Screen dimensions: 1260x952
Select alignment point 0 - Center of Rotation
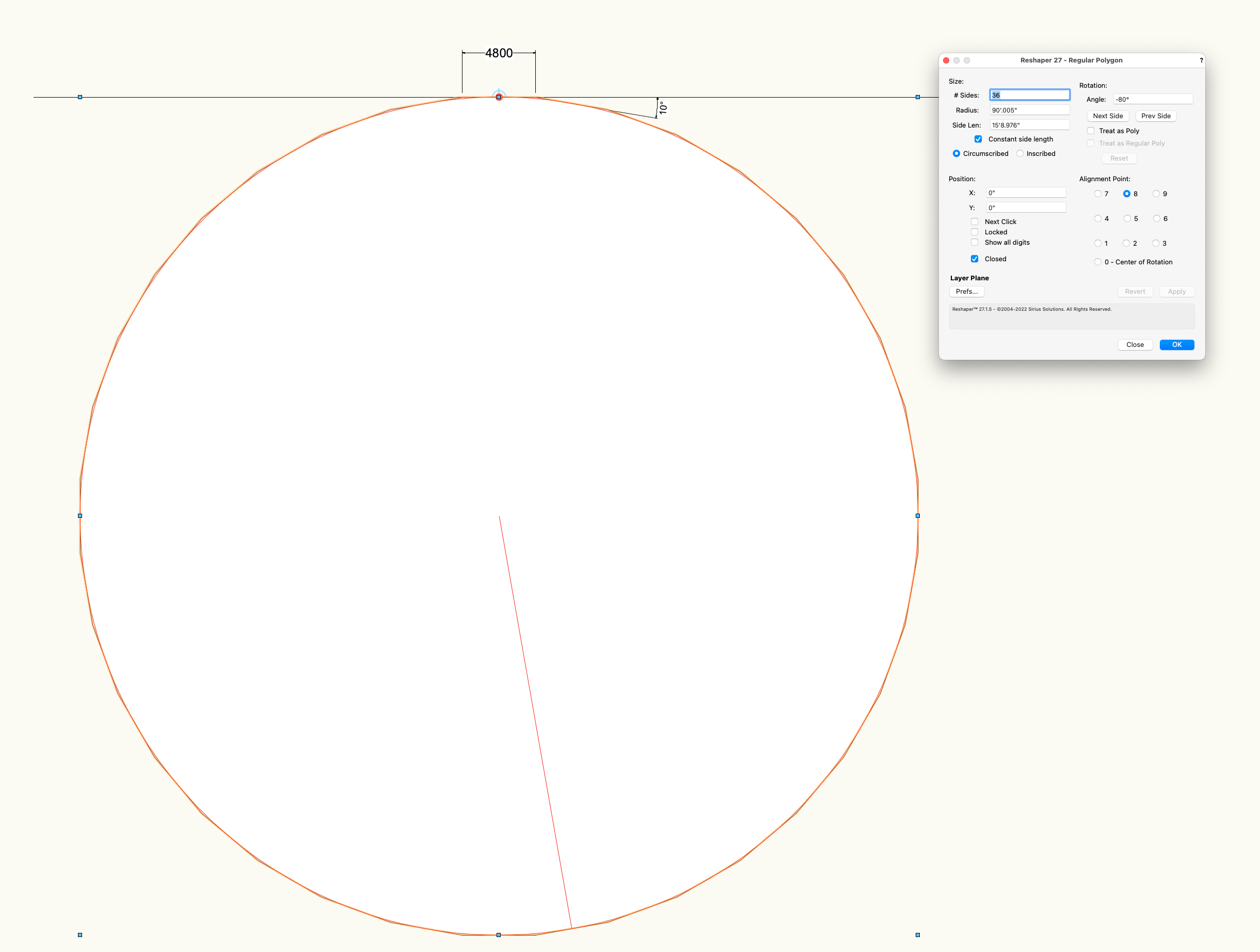tap(1098, 262)
